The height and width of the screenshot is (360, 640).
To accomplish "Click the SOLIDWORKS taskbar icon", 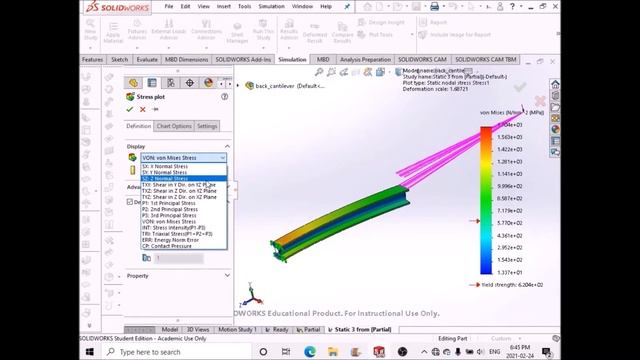I will (379, 351).
